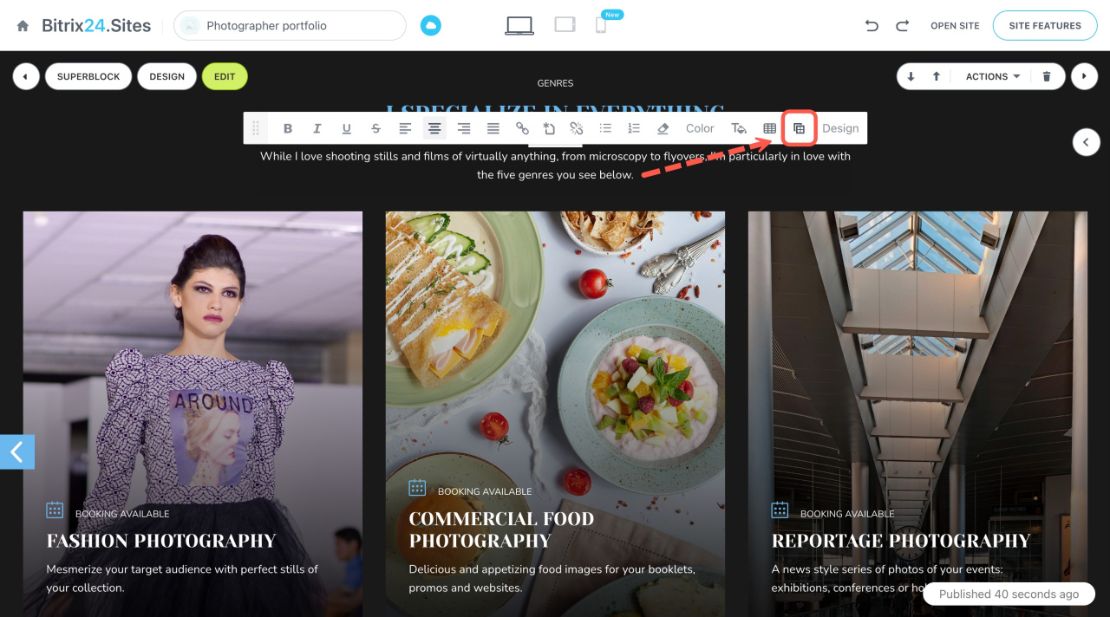Click the Published 40 seconds ago status
This screenshot has height=617, width=1110.
1009,594
